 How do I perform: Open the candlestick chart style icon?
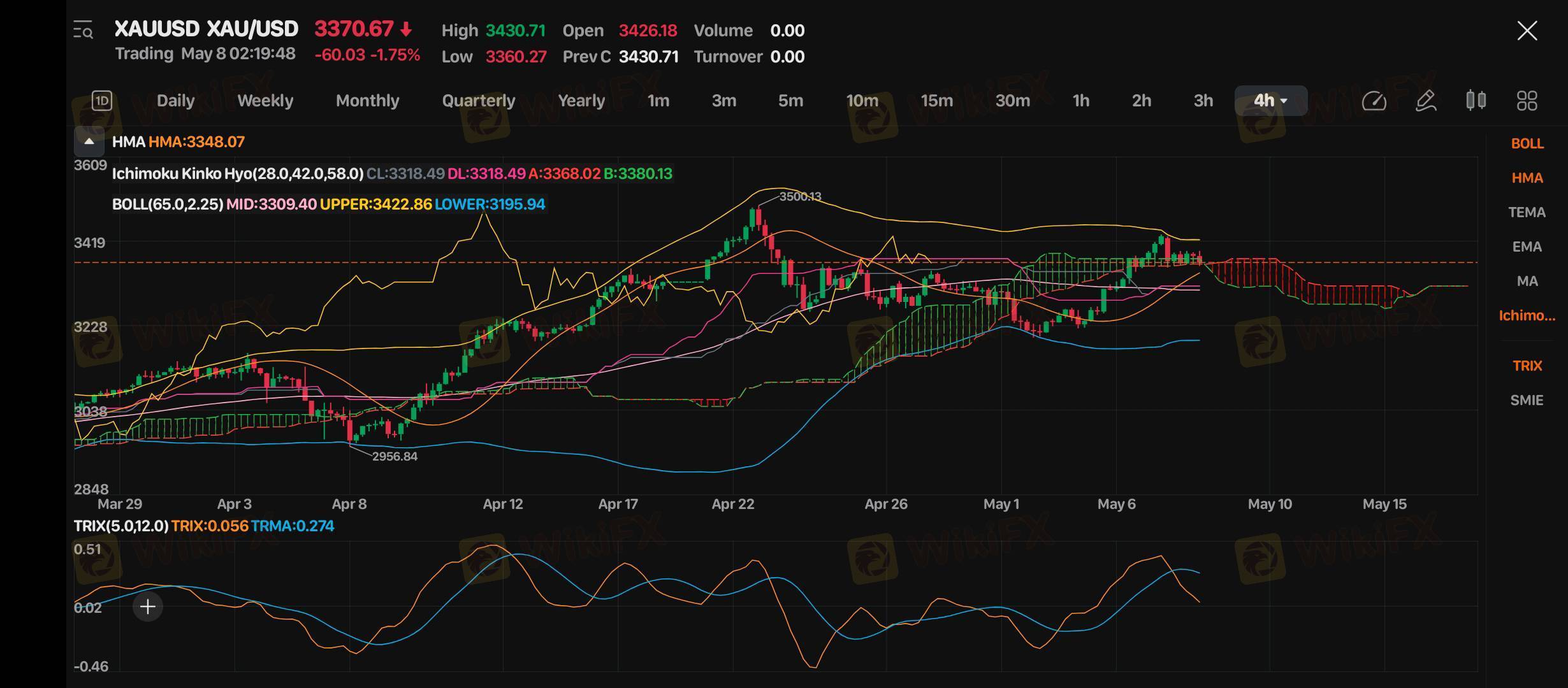[x=1476, y=101]
